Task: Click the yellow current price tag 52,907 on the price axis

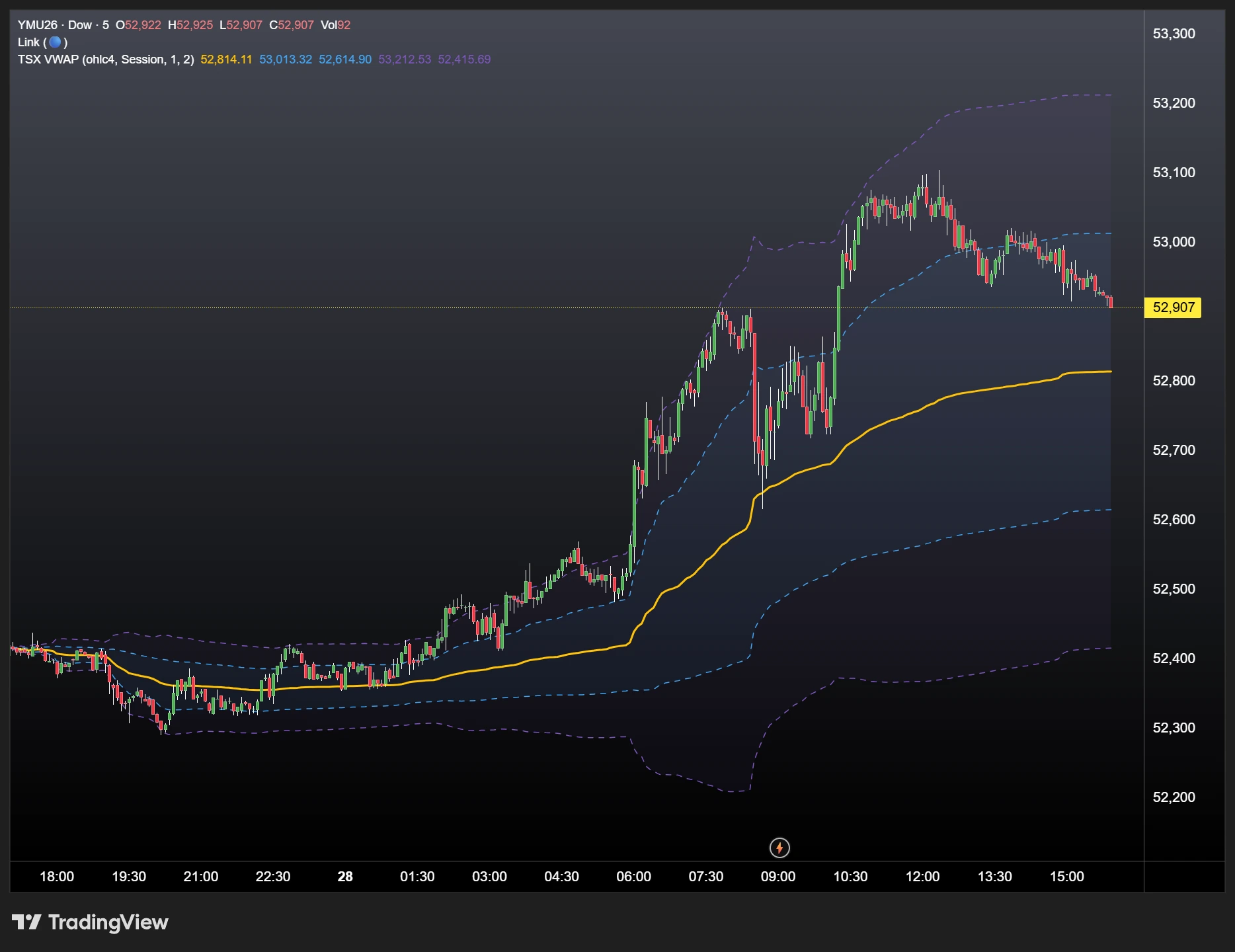Action: (x=1174, y=307)
